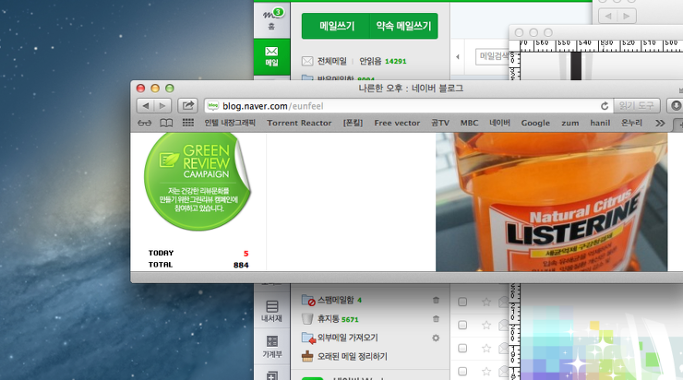
Task: Open Top Sites grid icon in bookmarks bar
Action: click(188, 122)
